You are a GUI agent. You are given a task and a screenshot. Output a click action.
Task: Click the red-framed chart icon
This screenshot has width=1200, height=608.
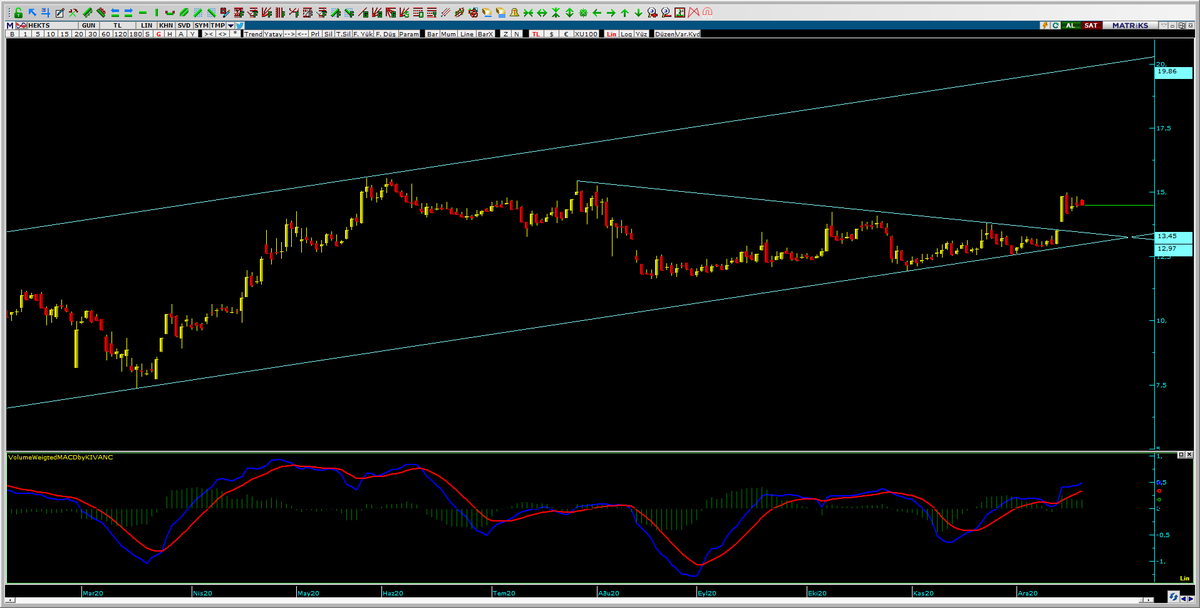point(680,13)
